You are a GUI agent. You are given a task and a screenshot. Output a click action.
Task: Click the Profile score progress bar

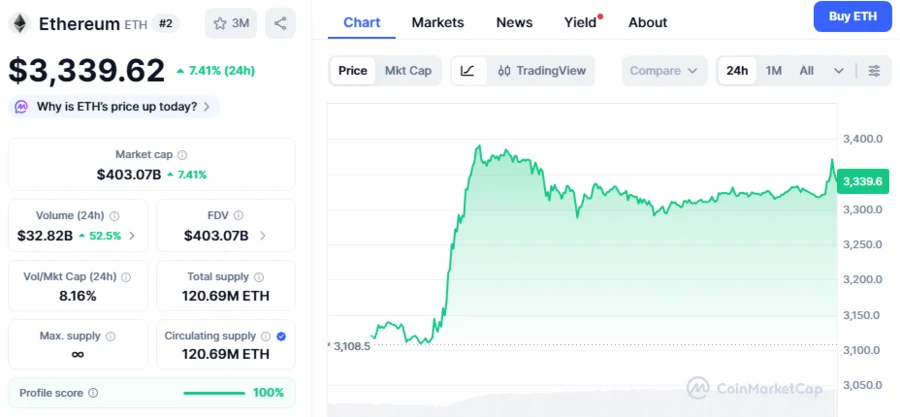[214, 393]
